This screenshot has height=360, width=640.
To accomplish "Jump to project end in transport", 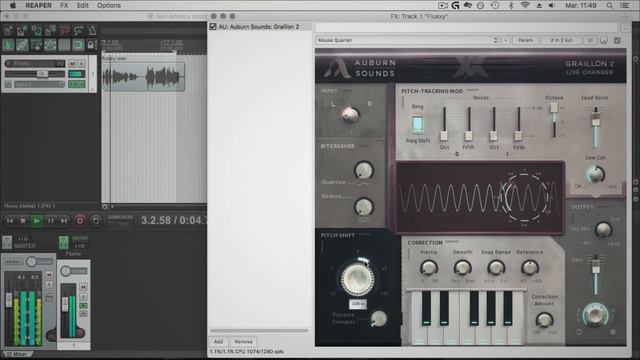I will (64, 221).
